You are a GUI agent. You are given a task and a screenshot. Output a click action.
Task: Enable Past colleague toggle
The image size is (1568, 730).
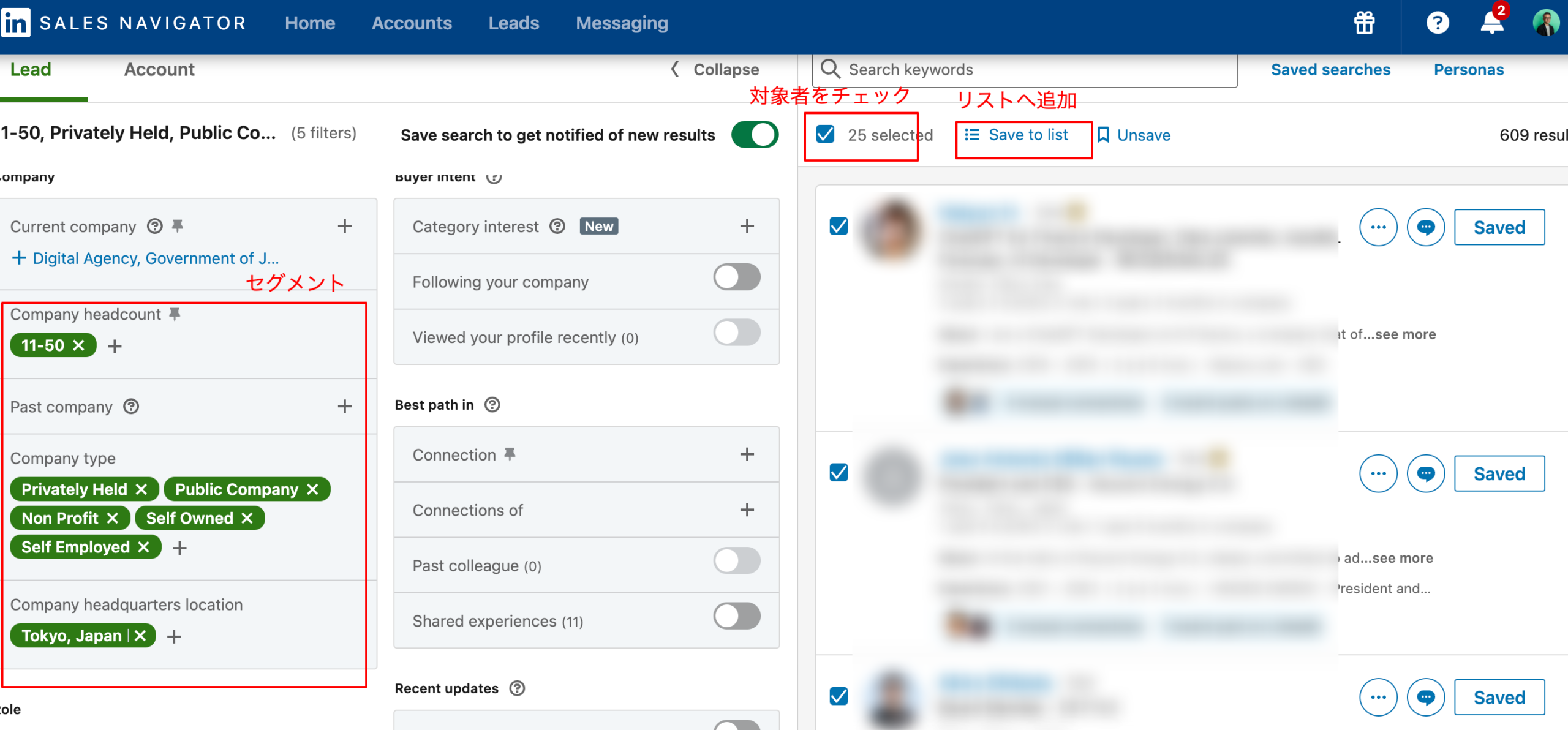[x=737, y=561]
